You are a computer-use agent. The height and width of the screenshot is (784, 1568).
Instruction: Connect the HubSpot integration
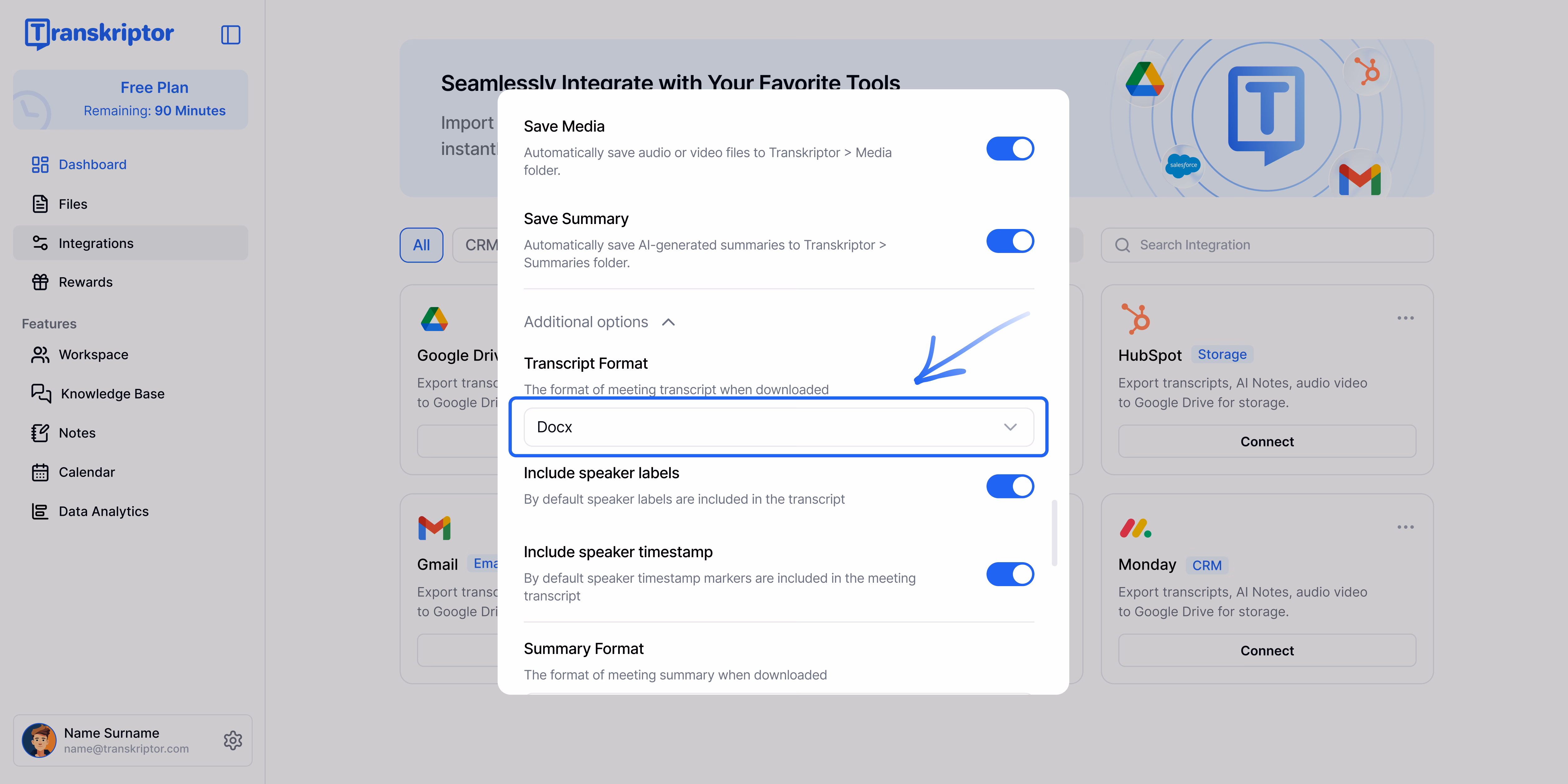tap(1267, 441)
